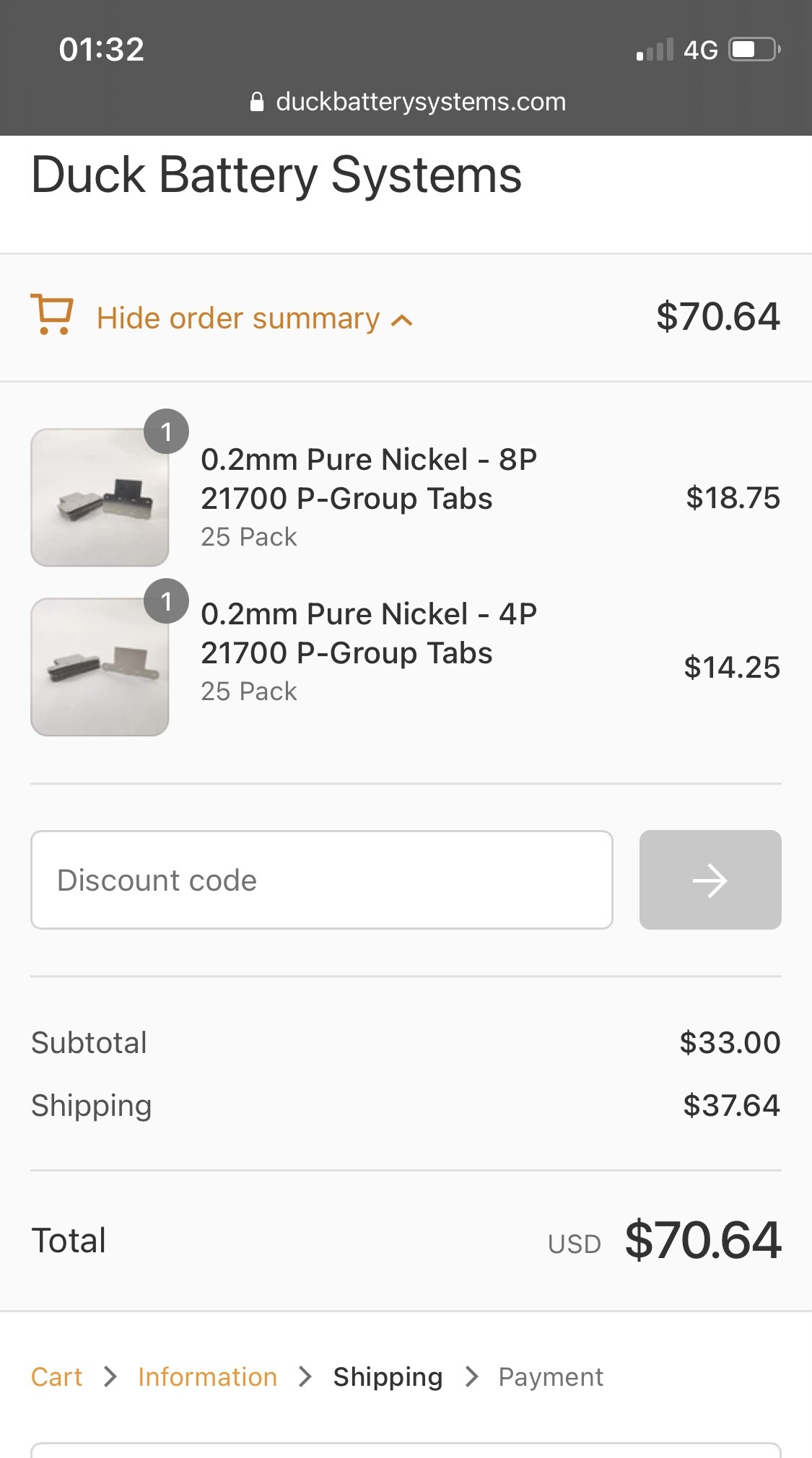Collapse the order summary chevron

point(402,320)
